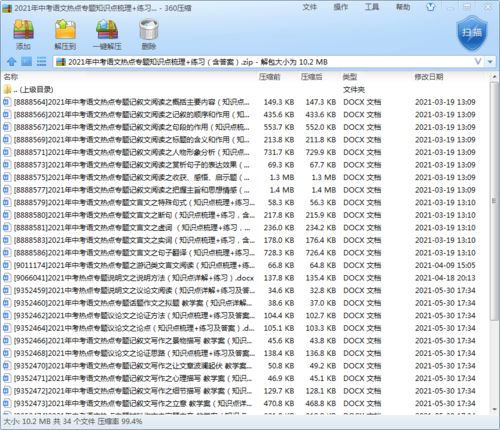
Task: Open the 文件 menu
Action: click(x=310, y=7)
